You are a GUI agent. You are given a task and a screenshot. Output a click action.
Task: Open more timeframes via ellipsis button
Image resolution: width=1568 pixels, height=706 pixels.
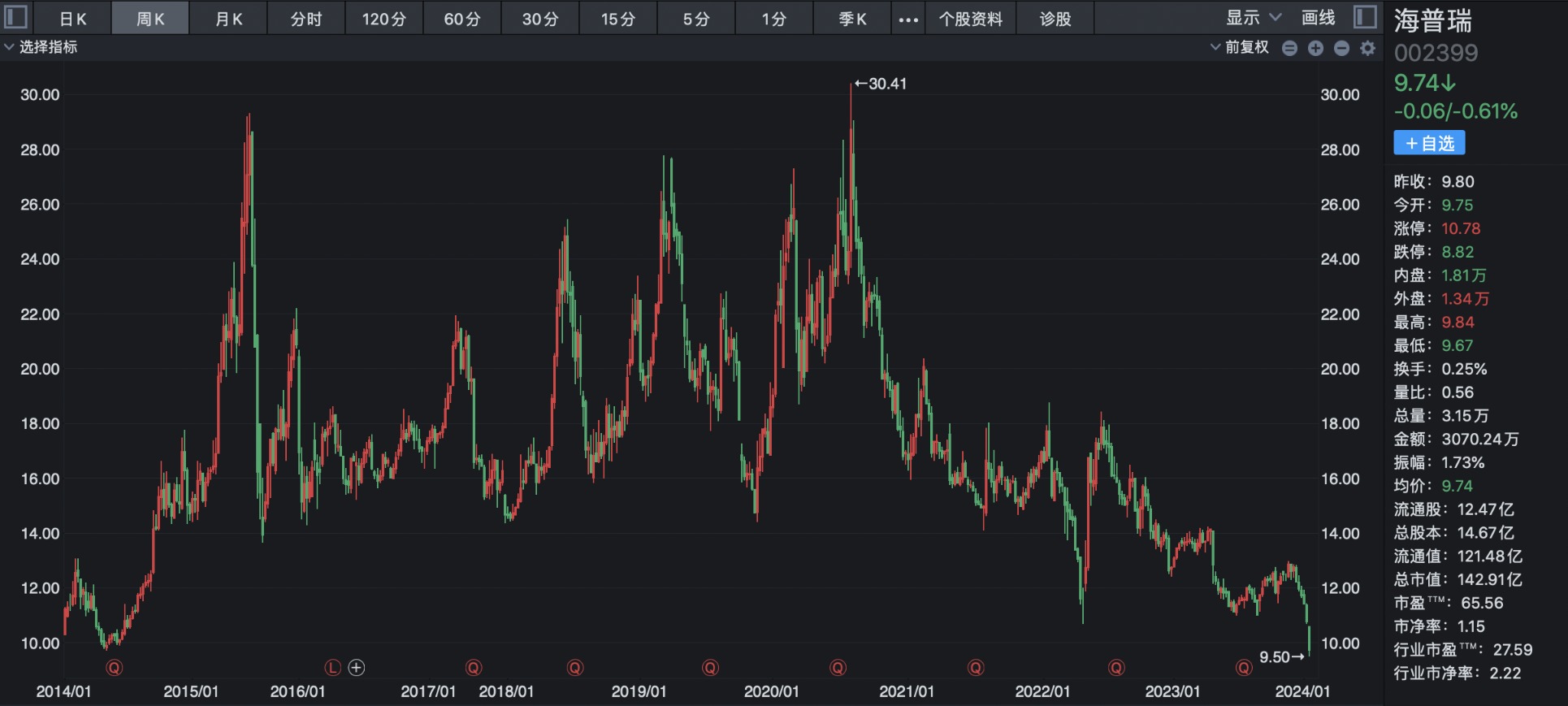coord(908,19)
